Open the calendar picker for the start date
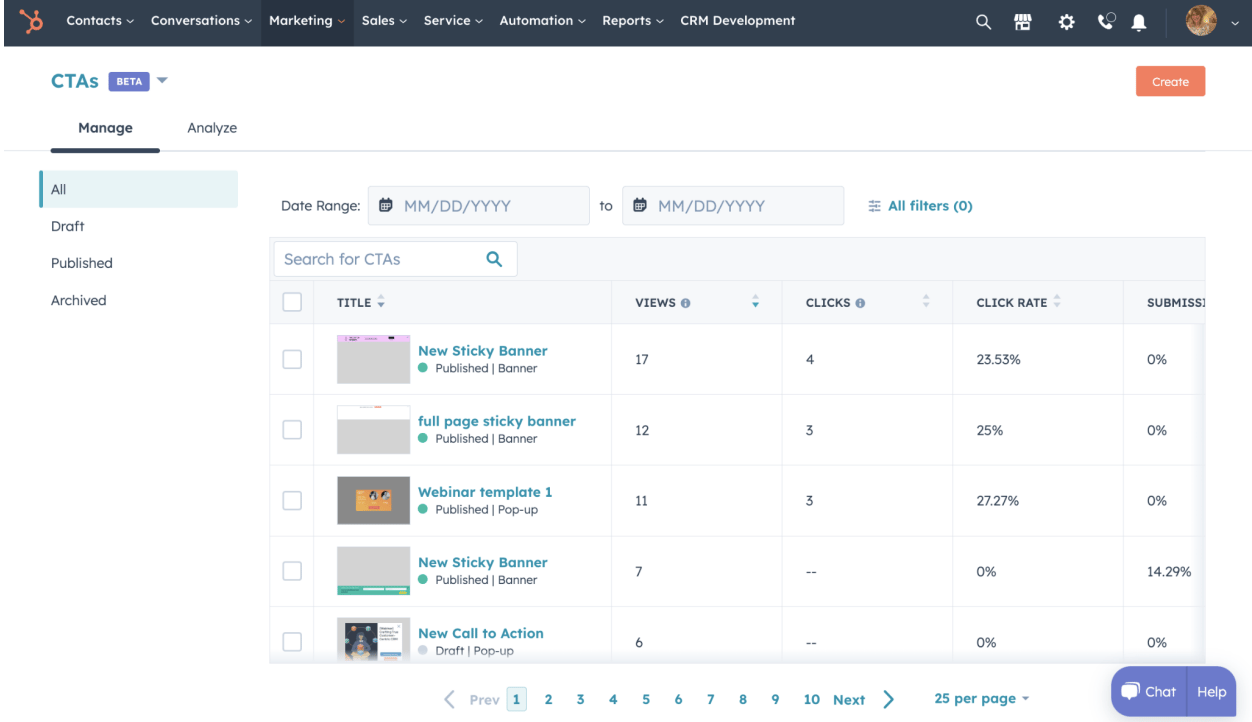This screenshot has height=722, width=1252. (387, 205)
